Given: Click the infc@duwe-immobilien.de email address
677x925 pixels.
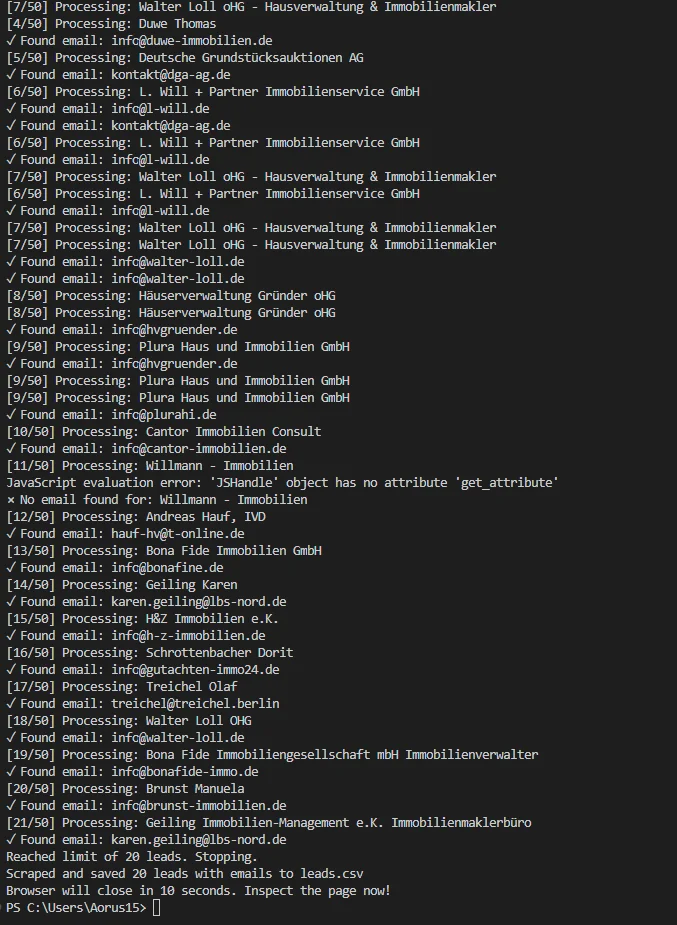Looking at the screenshot, I should (x=191, y=41).
